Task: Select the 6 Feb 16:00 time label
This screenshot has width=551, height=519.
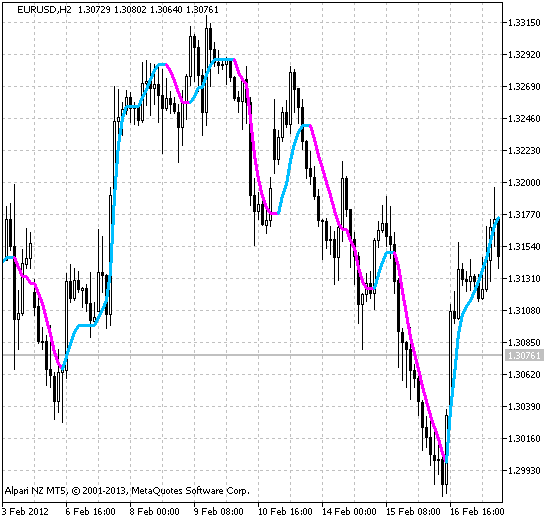Action: coord(91,511)
